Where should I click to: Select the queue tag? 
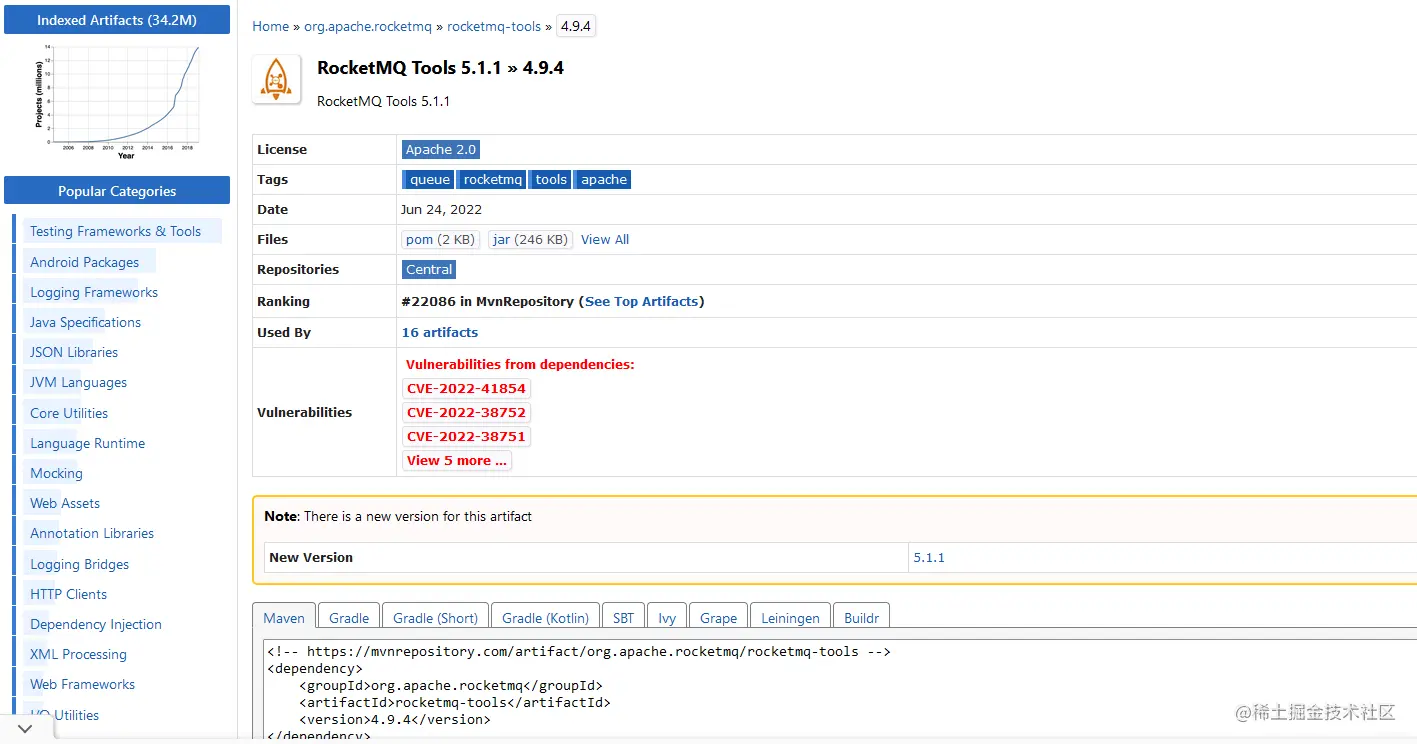coord(429,180)
